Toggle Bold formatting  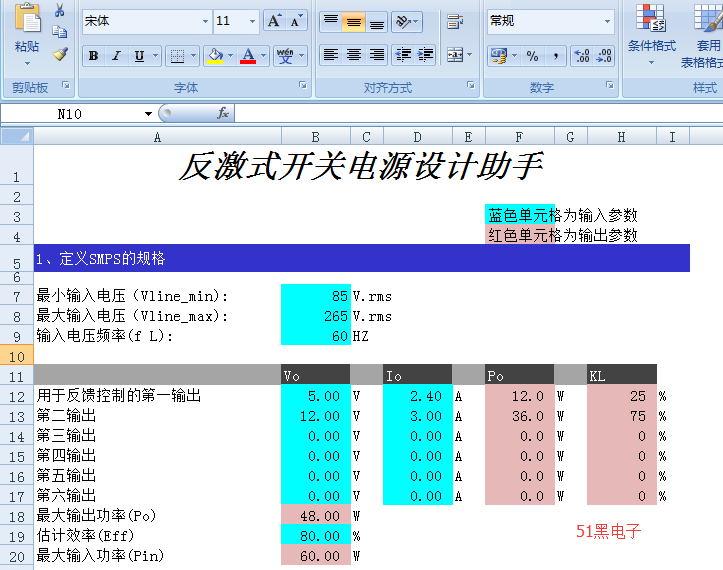coord(93,56)
